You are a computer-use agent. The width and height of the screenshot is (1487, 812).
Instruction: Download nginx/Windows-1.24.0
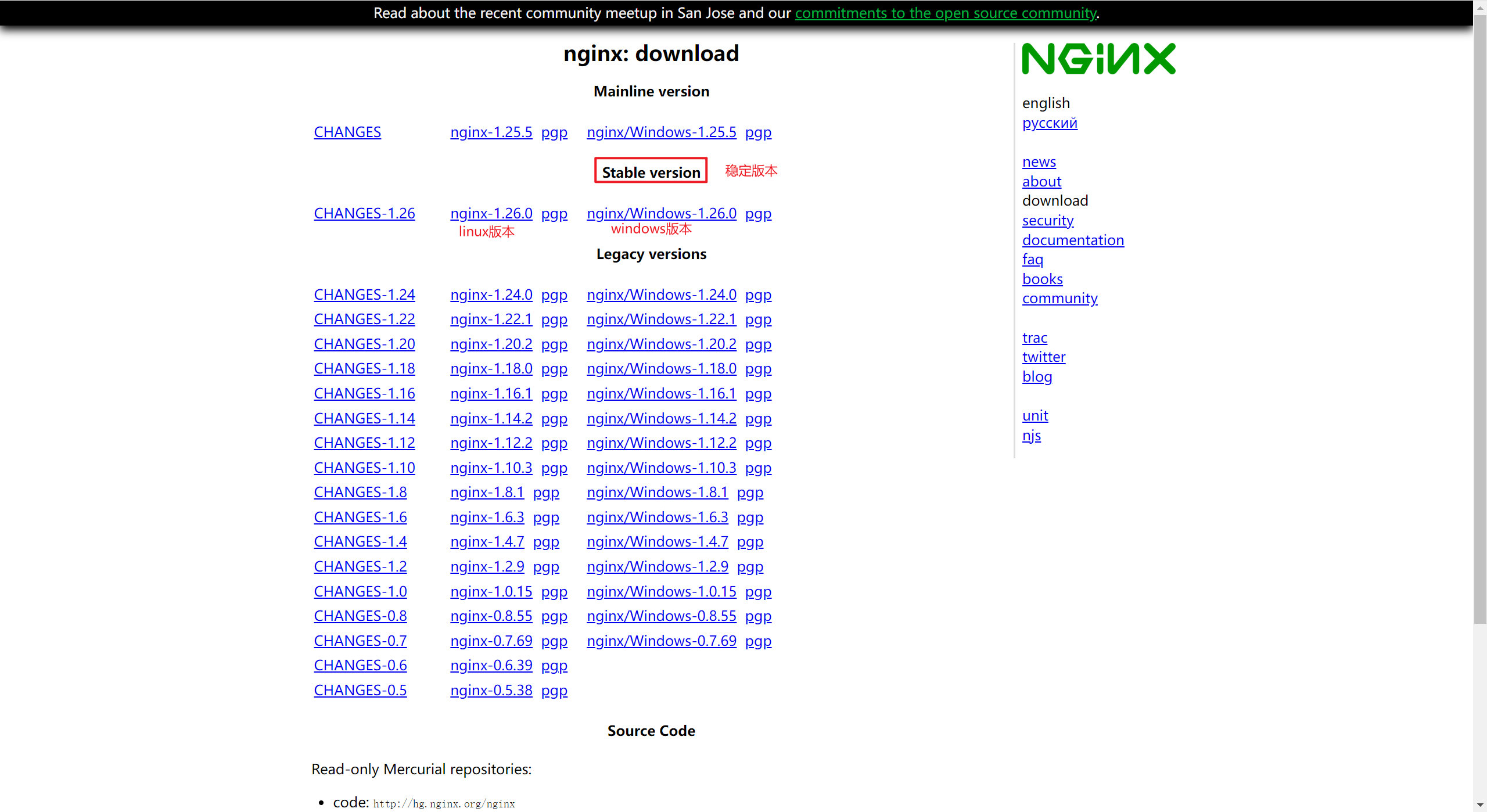[662, 294]
